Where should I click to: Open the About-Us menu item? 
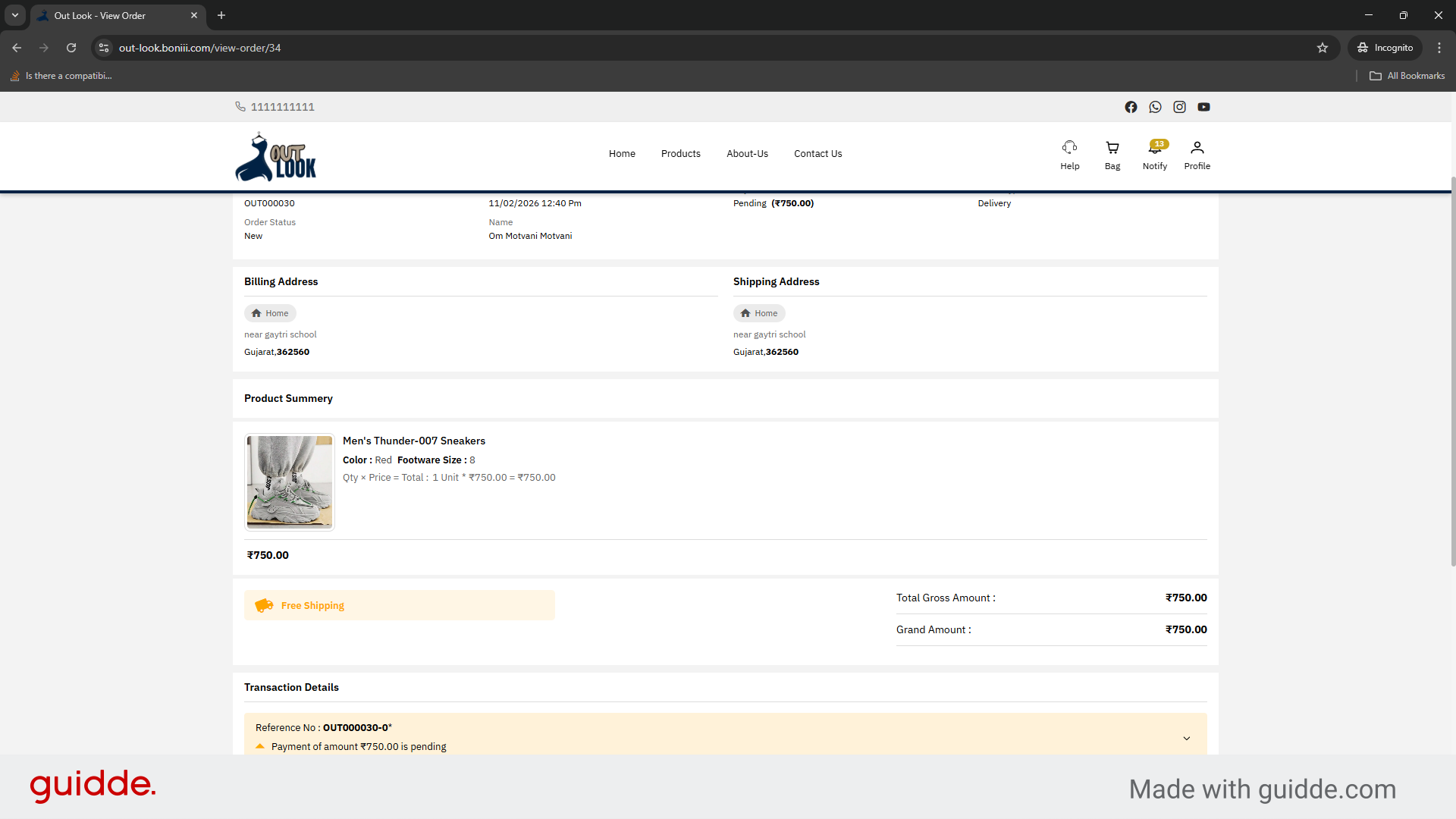click(747, 153)
